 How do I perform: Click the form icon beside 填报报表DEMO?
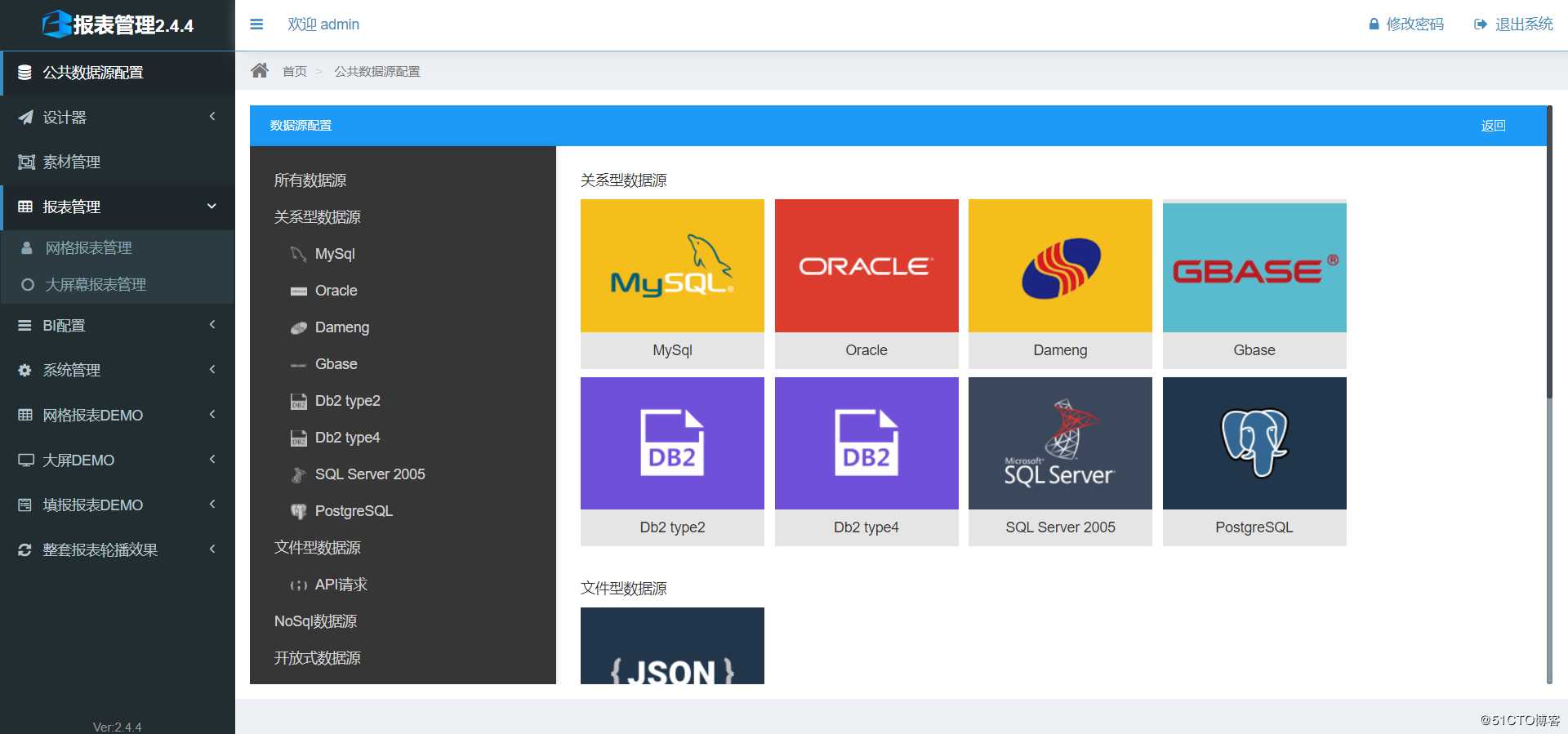click(x=25, y=505)
